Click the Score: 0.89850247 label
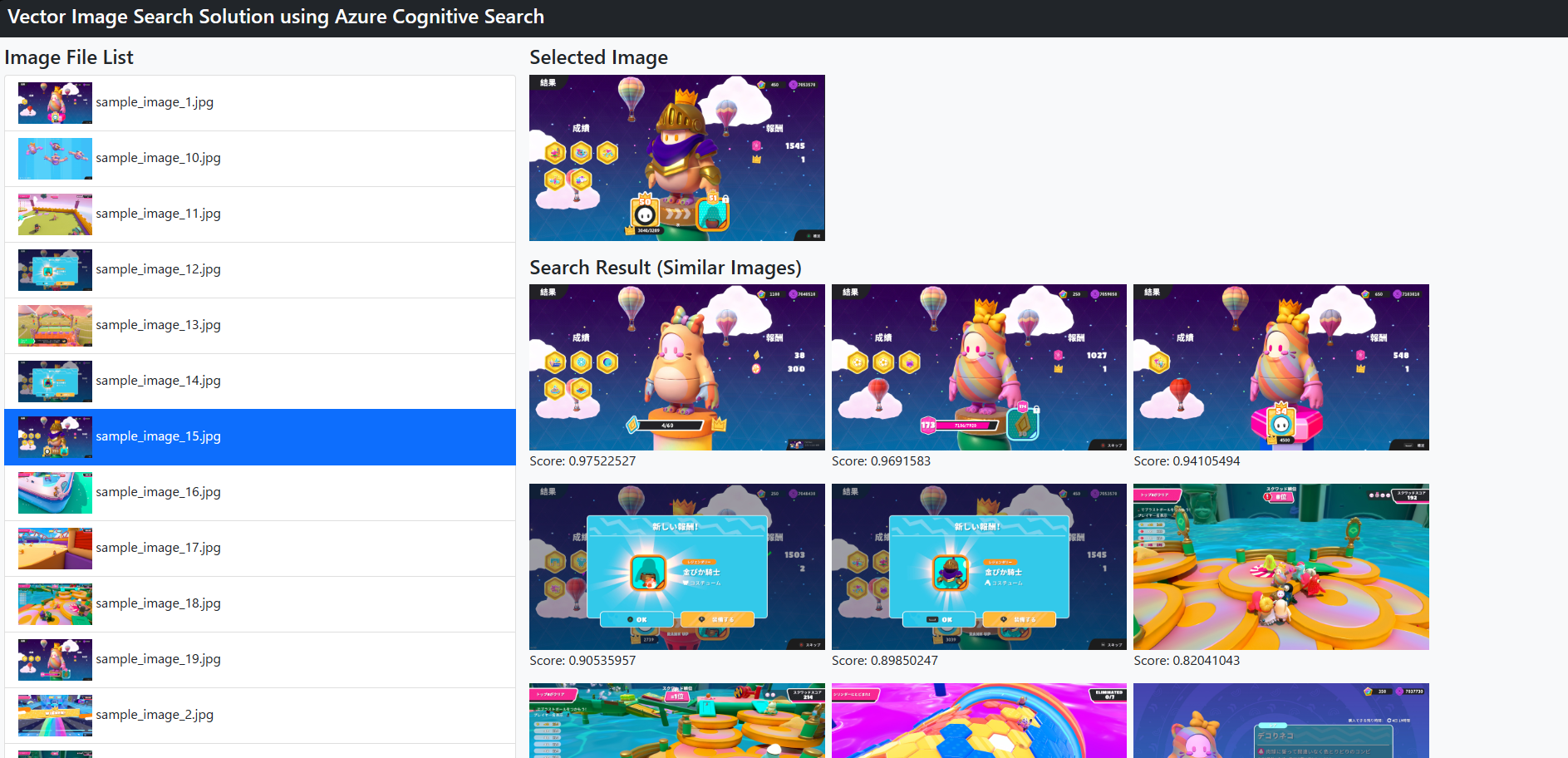Image resolution: width=1568 pixels, height=758 pixels. 885,661
